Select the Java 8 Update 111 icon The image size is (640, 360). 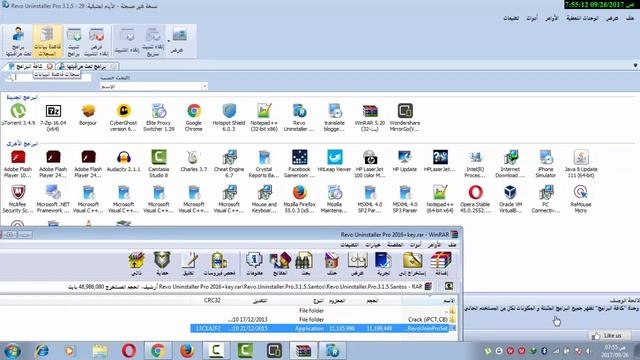[581, 164]
